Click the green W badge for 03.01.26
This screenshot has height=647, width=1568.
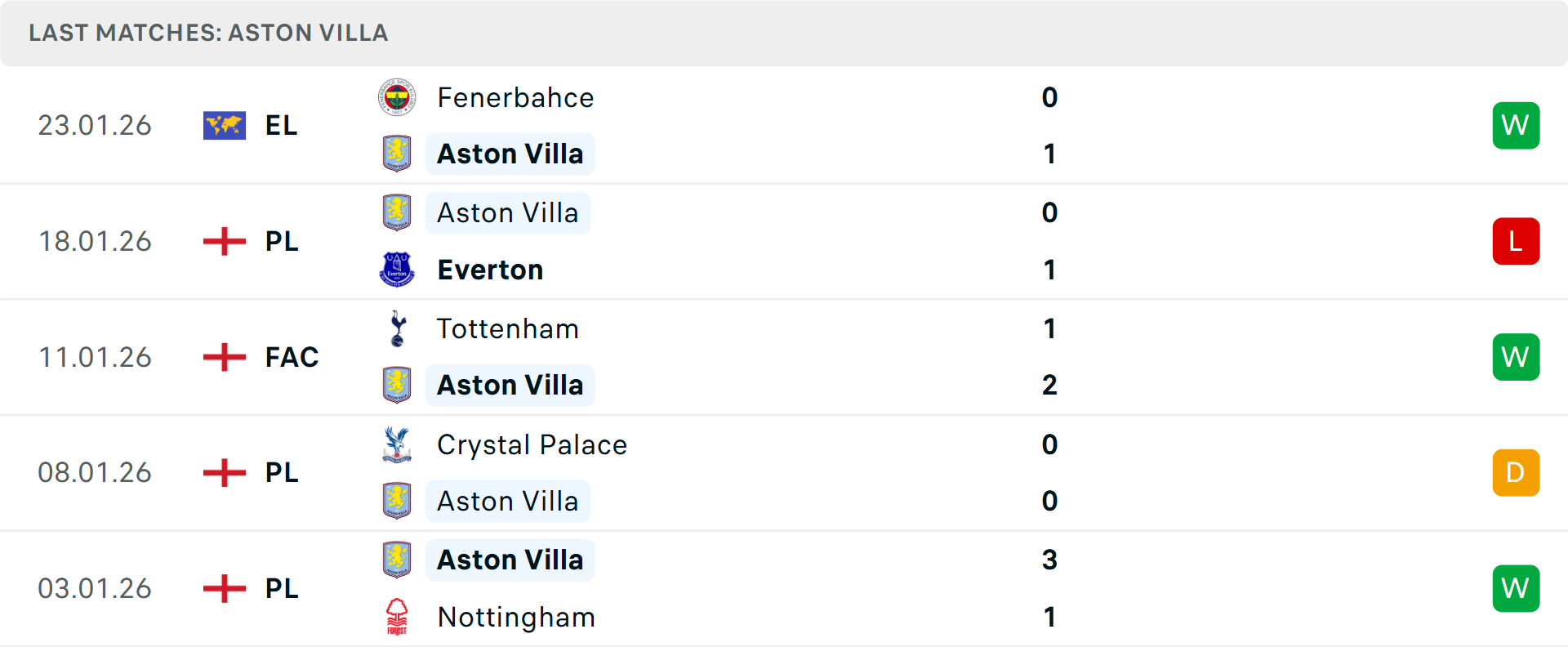click(x=1516, y=588)
